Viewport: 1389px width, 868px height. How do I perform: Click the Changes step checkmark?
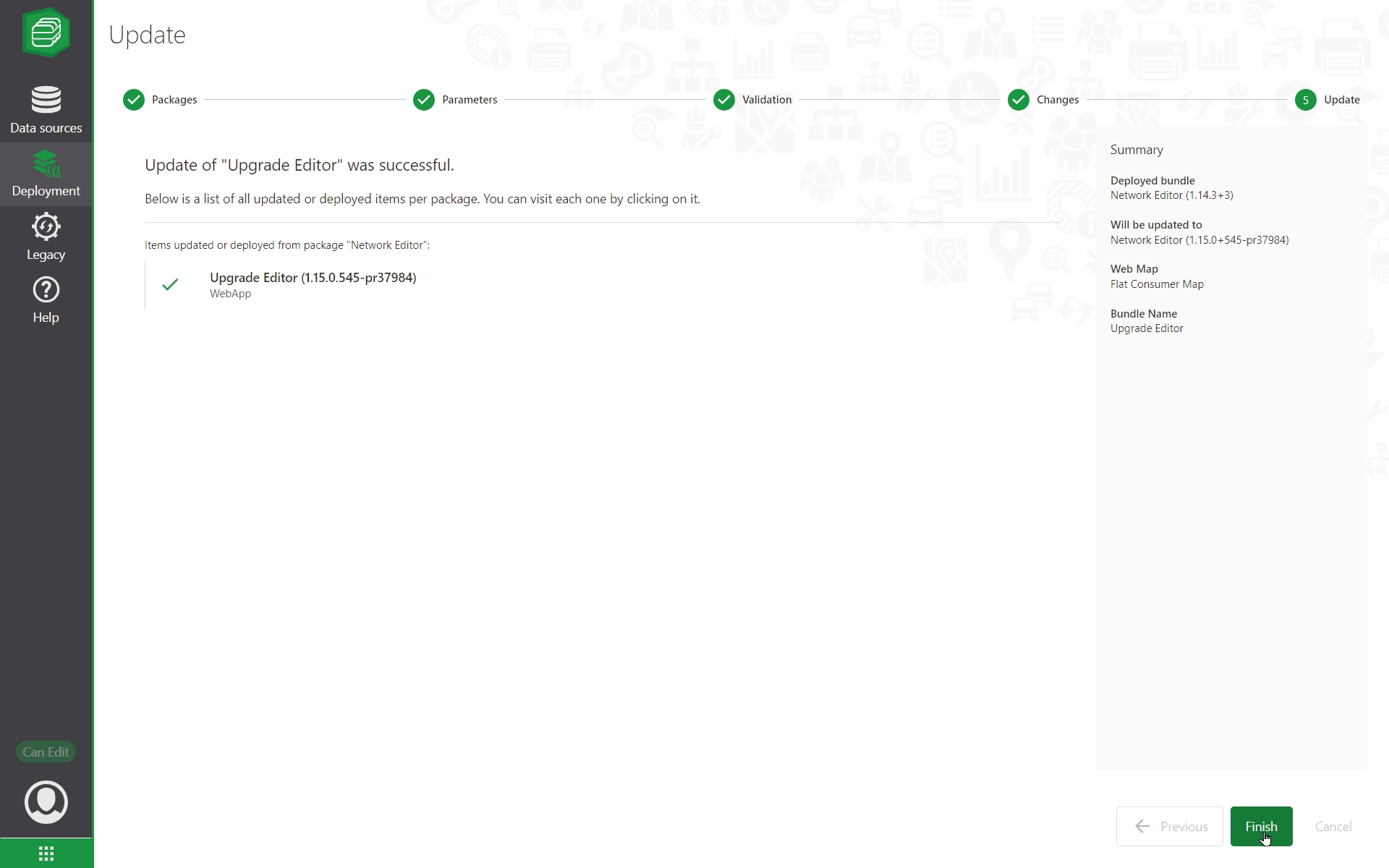tap(1019, 100)
